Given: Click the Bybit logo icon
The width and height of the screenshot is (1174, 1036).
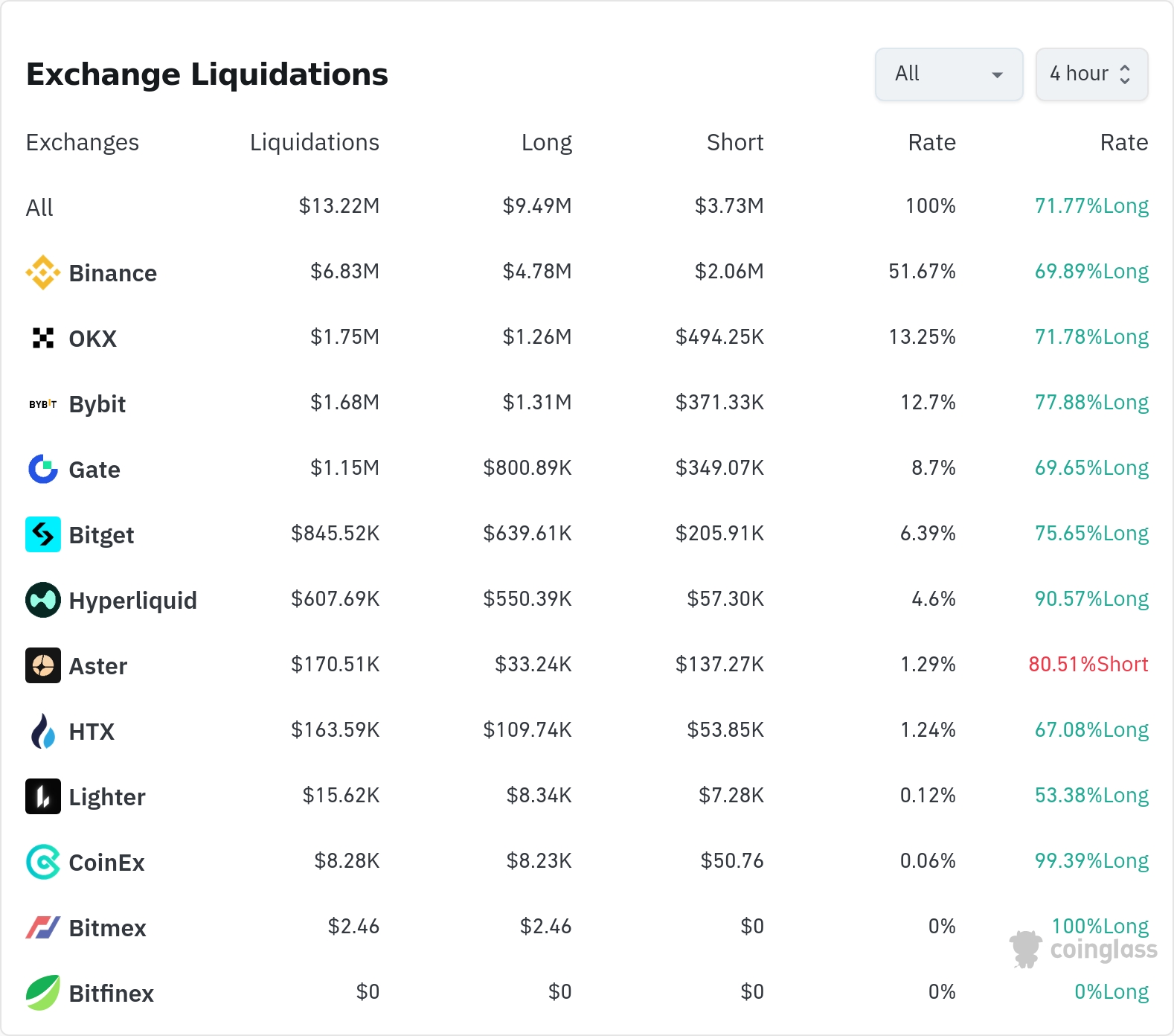Looking at the screenshot, I should 43,404.
